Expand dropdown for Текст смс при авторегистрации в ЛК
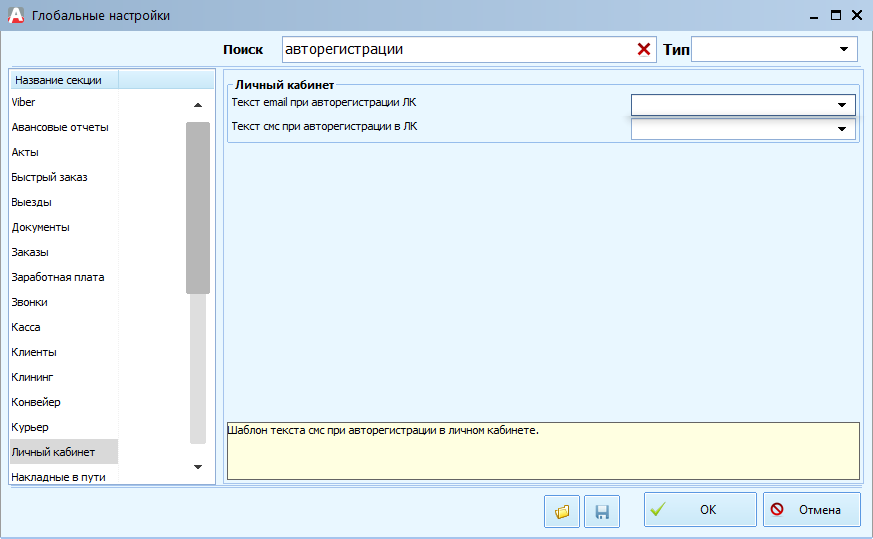The image size is (873, 539). [841, 129]
